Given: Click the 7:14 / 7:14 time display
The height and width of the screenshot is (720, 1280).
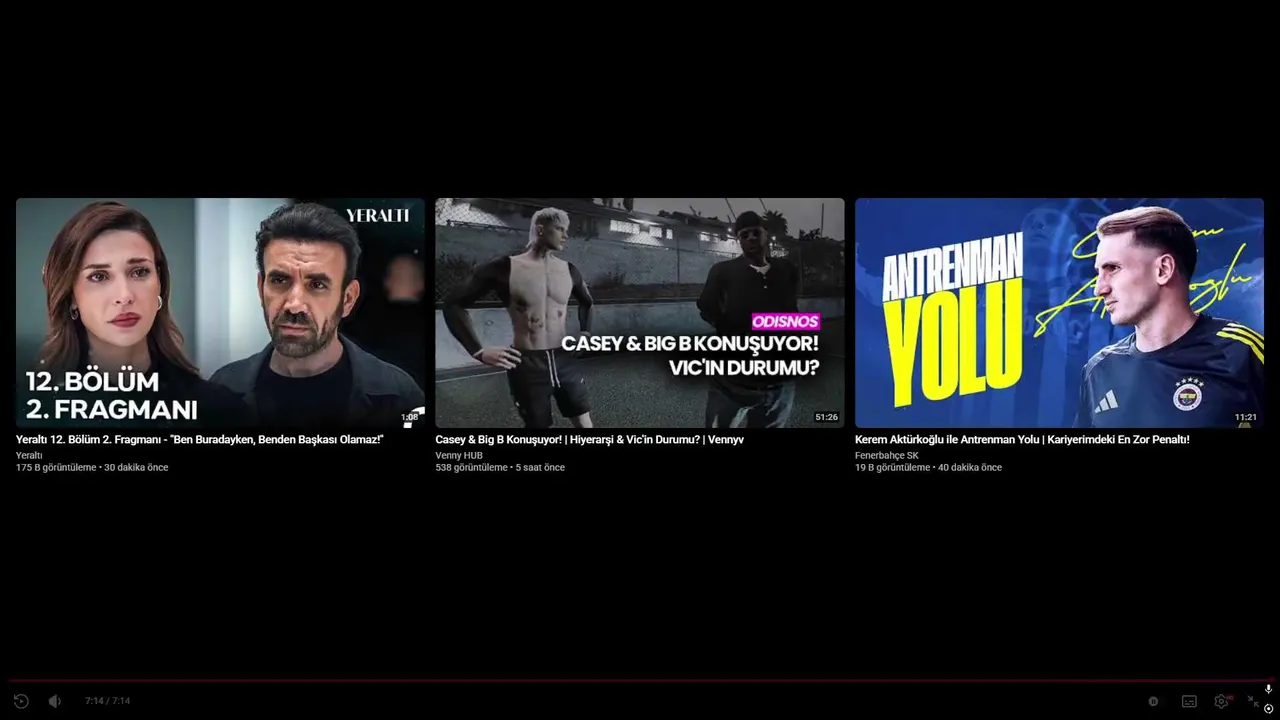Looking at the screenshot, I should click(x=107, y=701).
